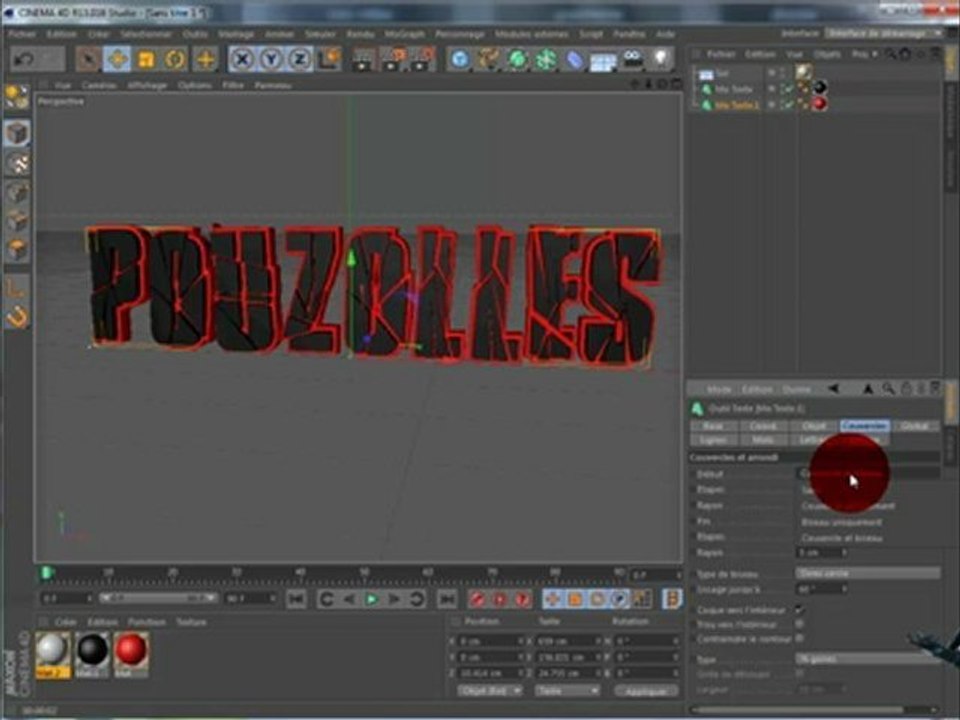Open render to picture viewer icon

394,59
